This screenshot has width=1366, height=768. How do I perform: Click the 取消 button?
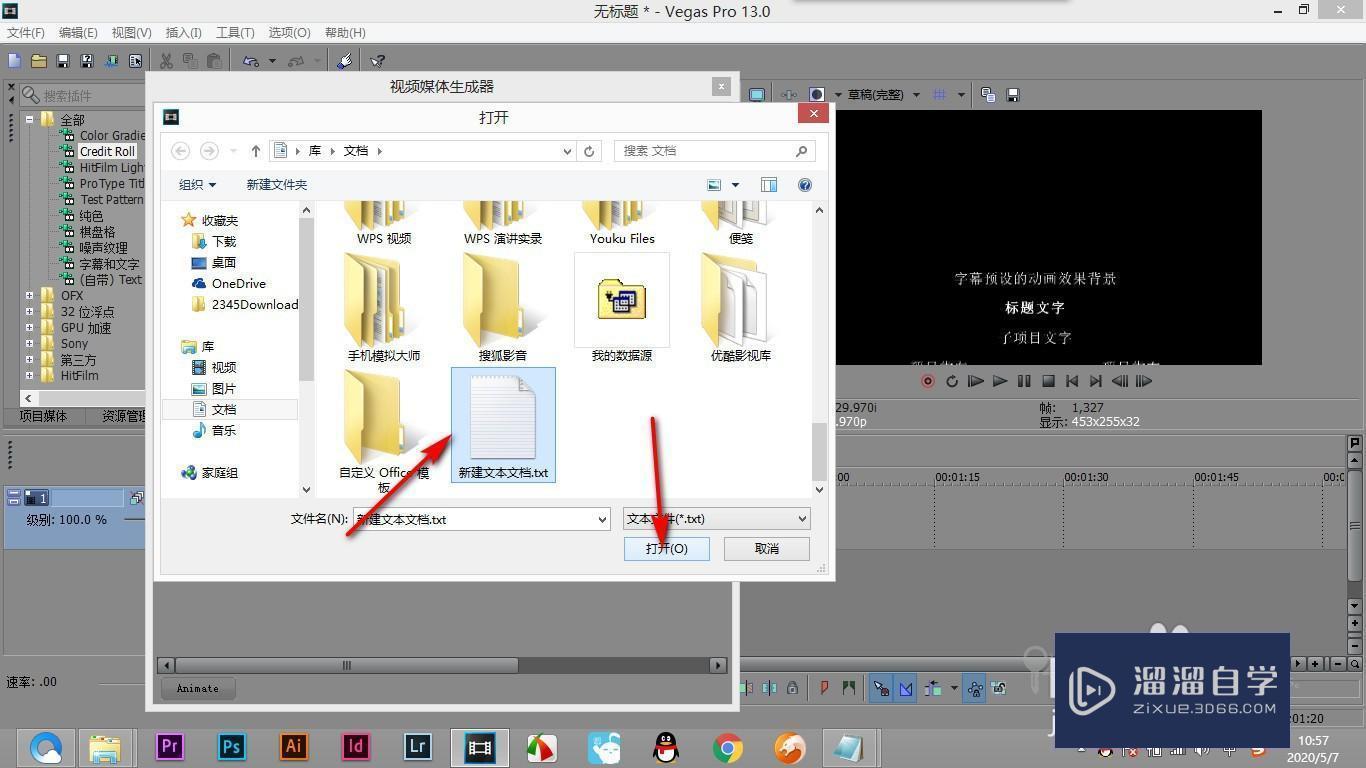pyautogui.click(x=767, y=549)
